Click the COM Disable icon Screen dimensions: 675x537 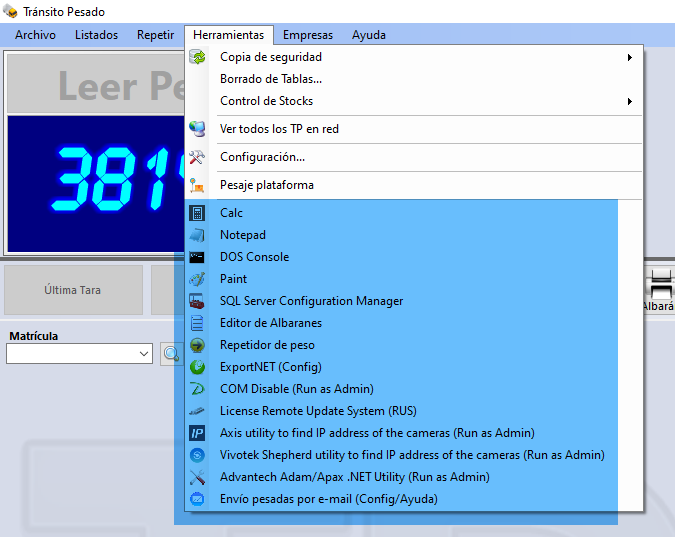(197, 389)
